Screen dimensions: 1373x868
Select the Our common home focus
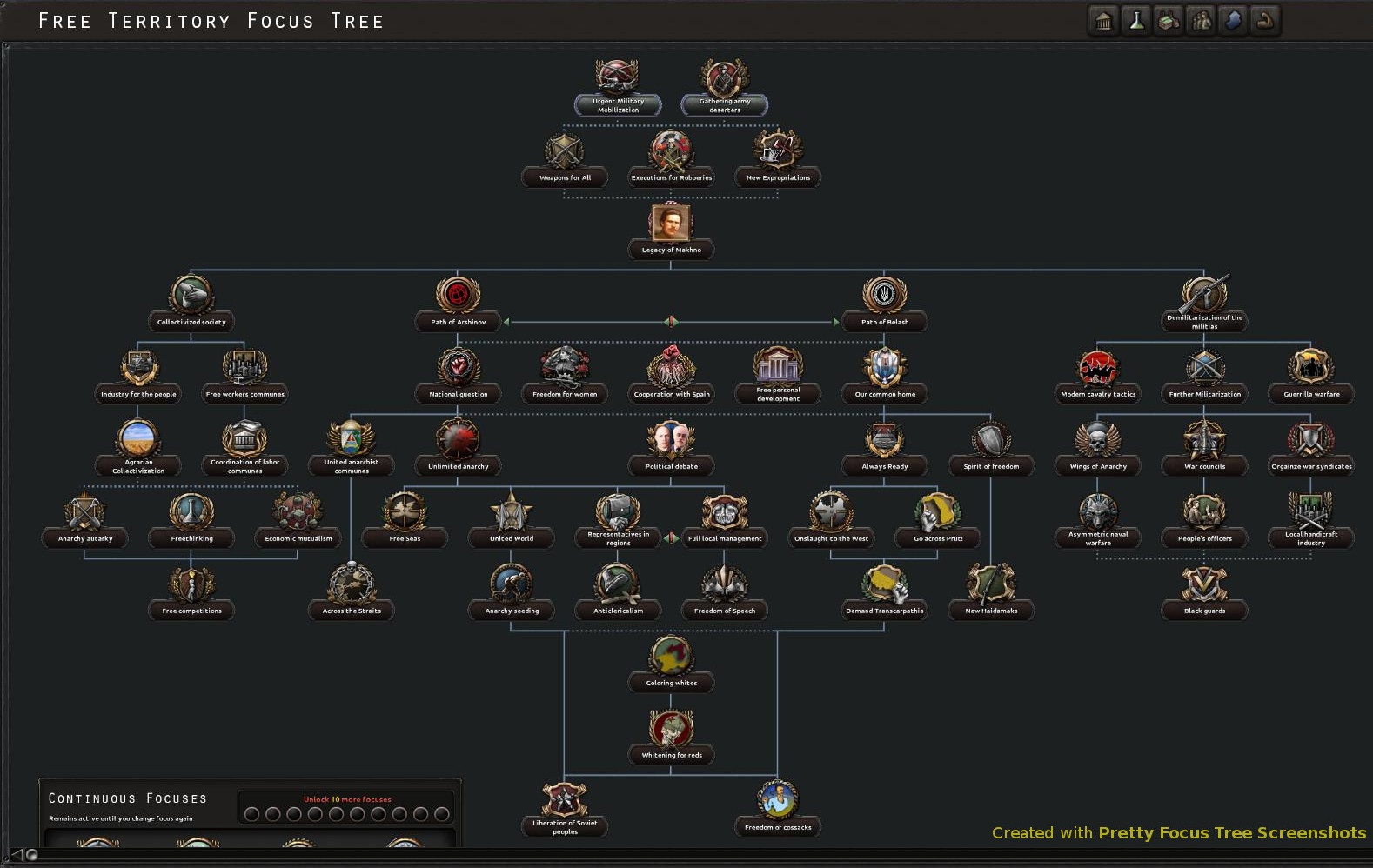point(884,376)
